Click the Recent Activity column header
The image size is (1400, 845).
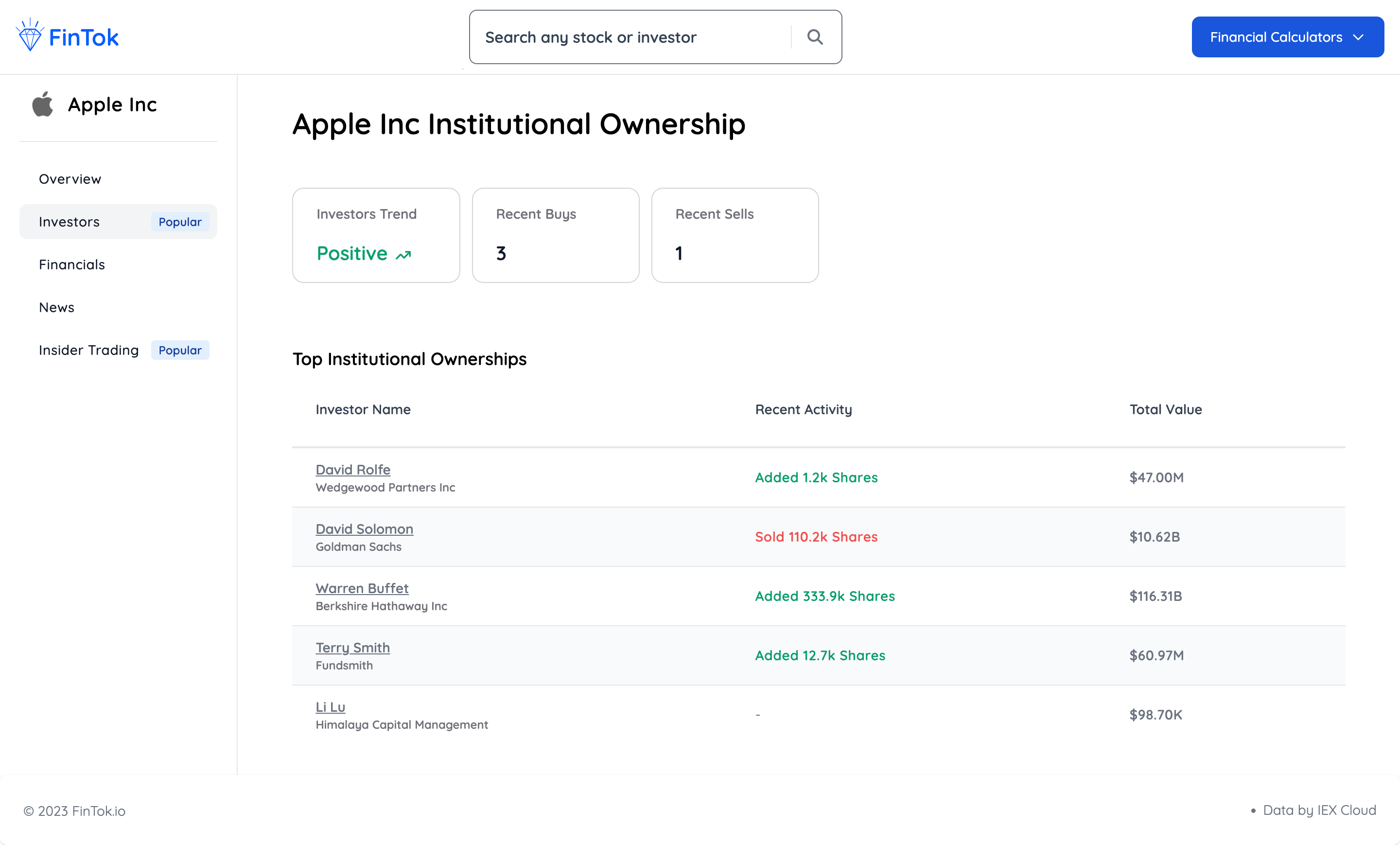click(804, 410)
